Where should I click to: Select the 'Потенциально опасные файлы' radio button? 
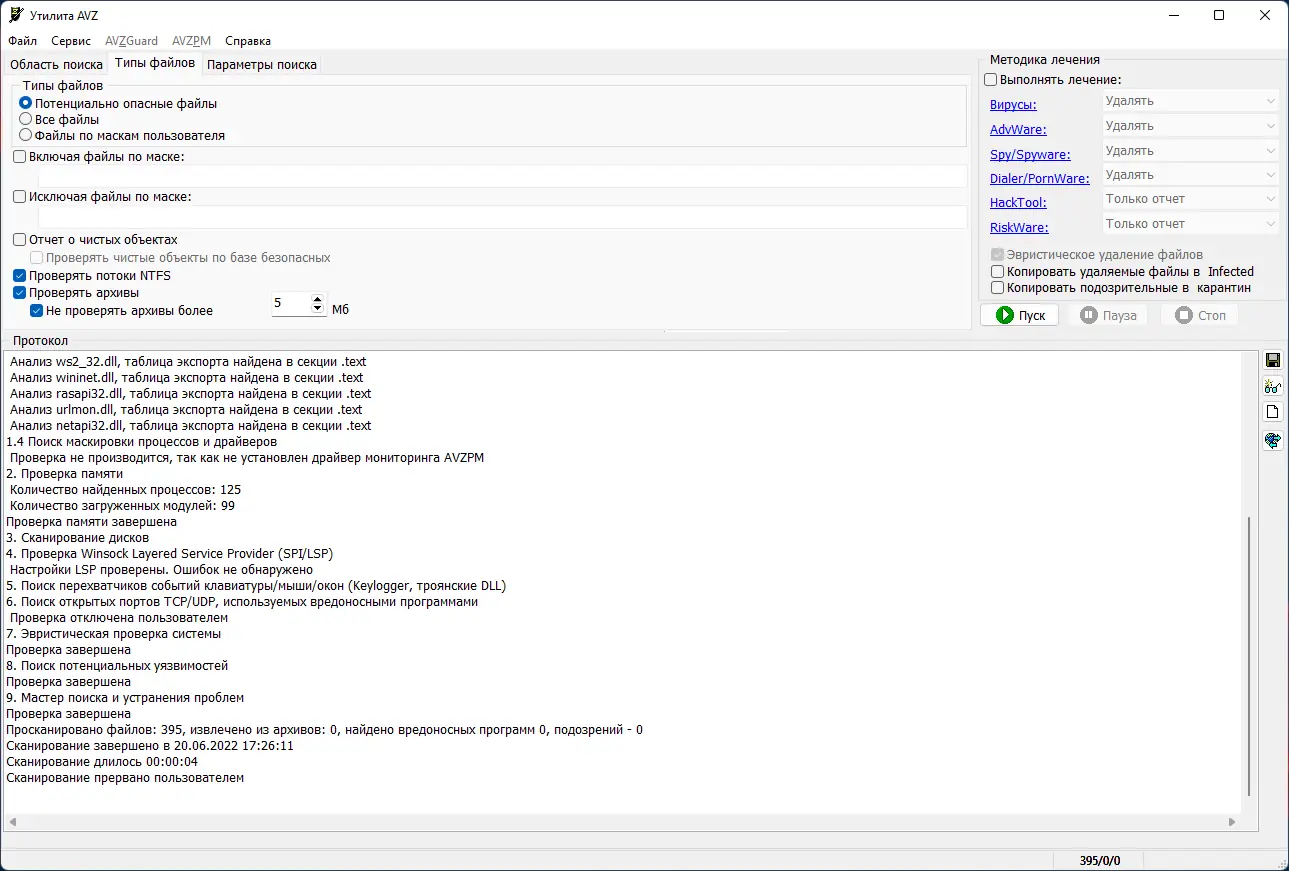click(x=26, y=103)
